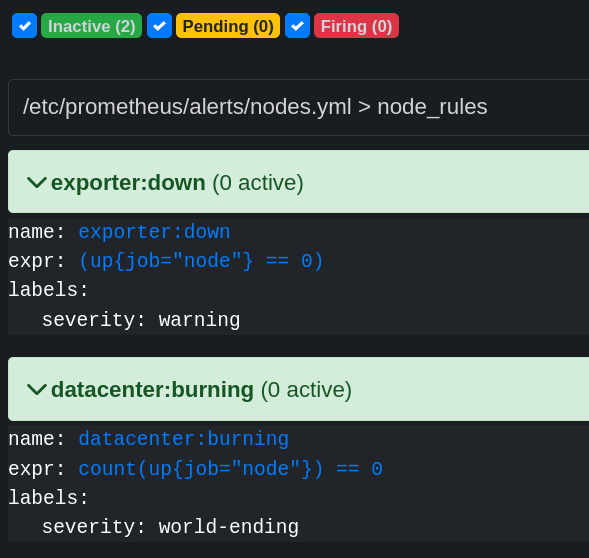Click the (0 active) count beside datacenter:burning
Screen dimensions: 589x558
click(306, 390)
